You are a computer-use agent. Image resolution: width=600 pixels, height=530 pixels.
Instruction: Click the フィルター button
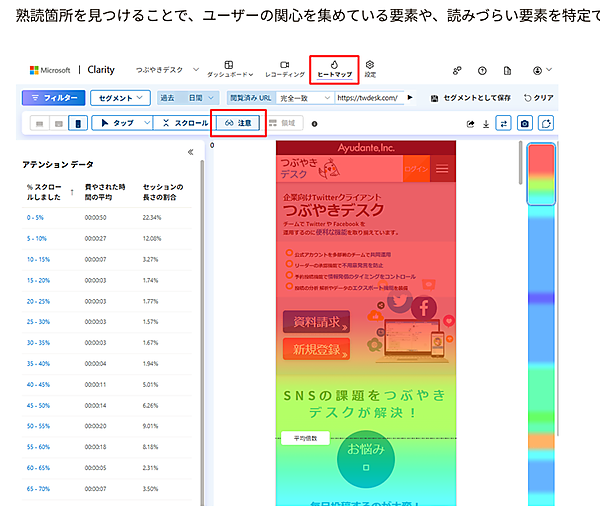52,98
